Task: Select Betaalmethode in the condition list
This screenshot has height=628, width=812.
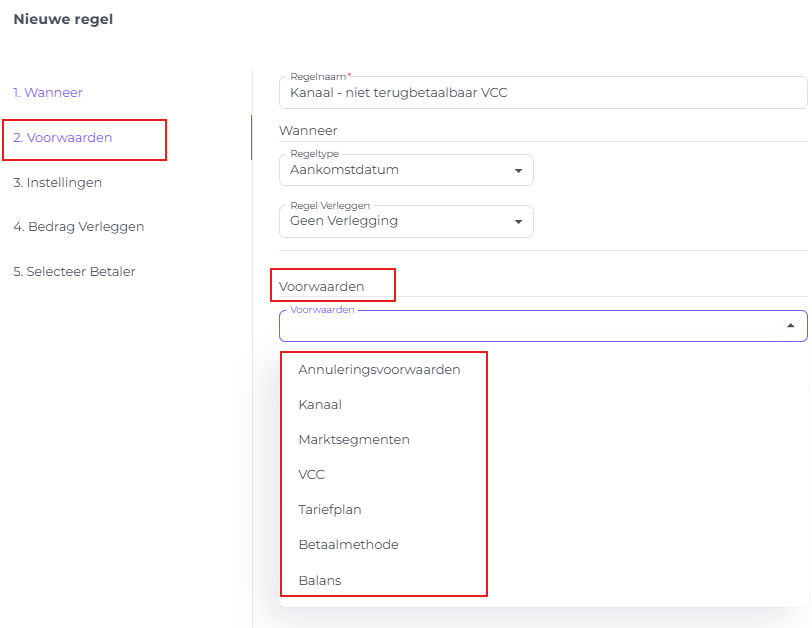Action: (348, 545)
